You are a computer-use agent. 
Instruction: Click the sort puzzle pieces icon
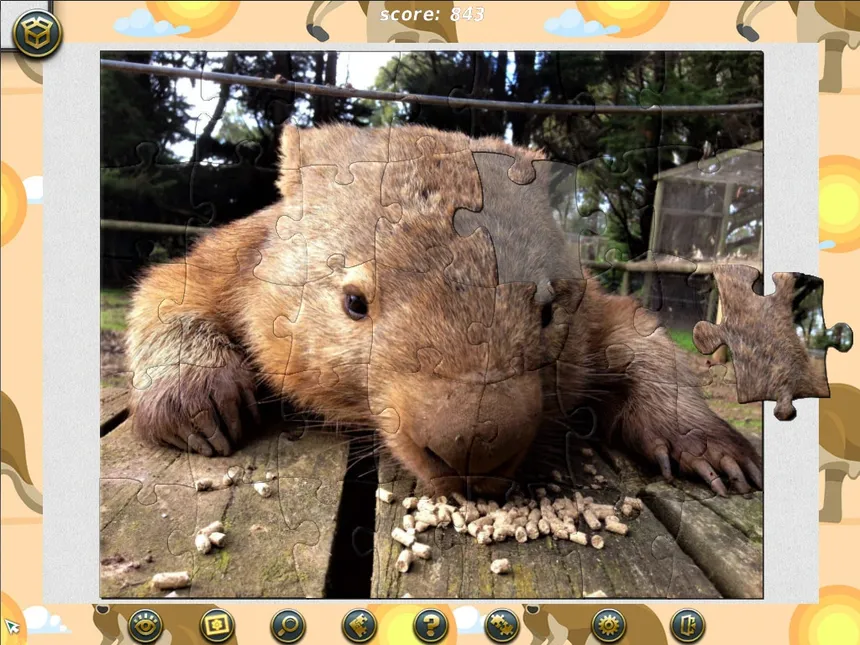[359, 625]
